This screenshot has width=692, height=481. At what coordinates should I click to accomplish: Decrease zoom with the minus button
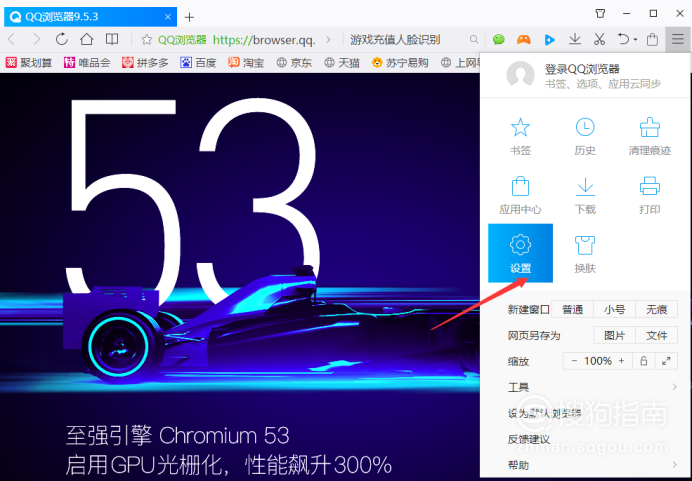point(574,361)
